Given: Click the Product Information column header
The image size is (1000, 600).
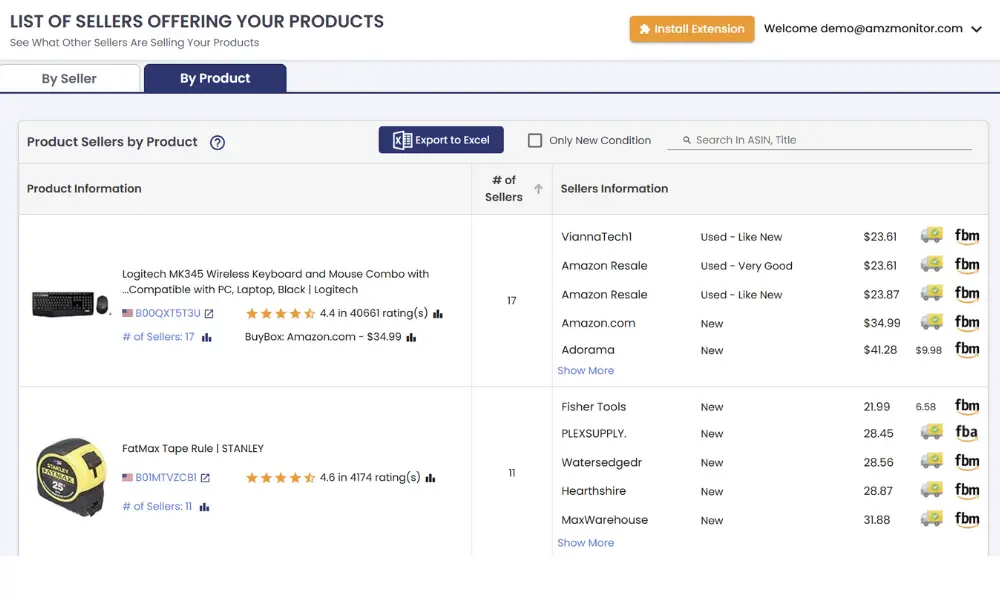Looking at the screenshot, I should pos(84,189).
